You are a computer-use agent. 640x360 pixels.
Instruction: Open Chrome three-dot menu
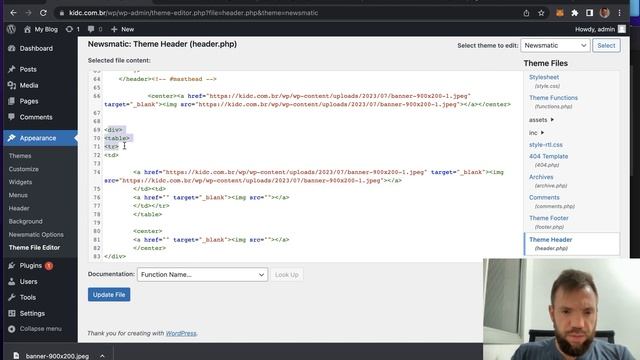620,13
